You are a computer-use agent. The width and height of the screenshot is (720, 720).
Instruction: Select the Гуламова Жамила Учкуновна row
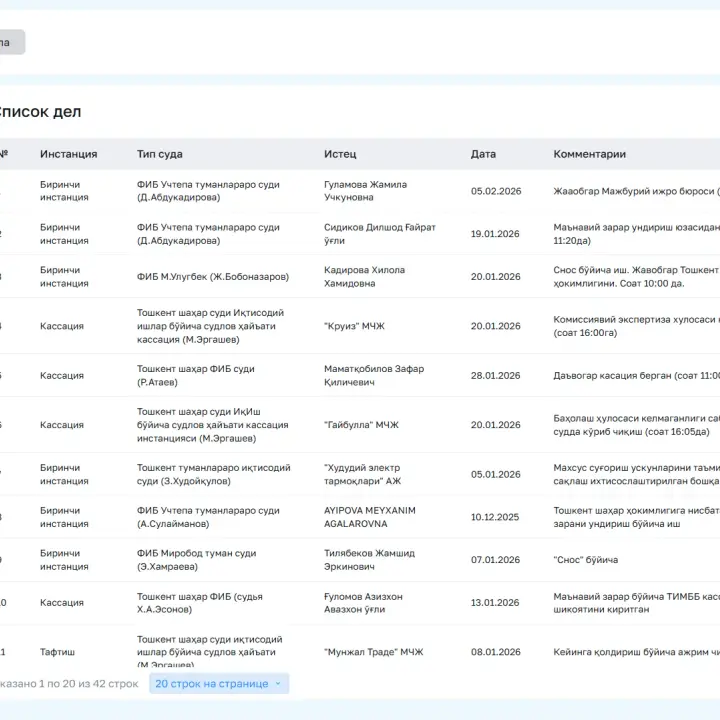click(360, 191)
